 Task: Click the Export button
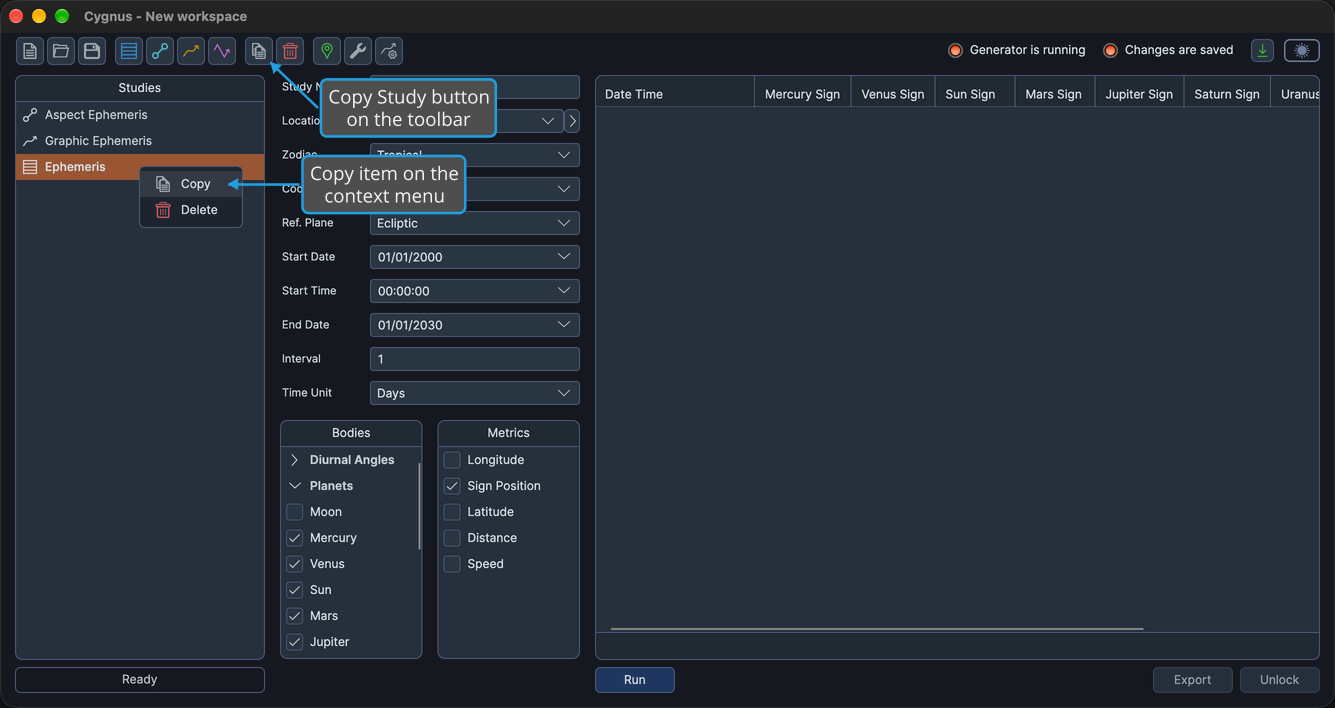[x=1193, y=680]
